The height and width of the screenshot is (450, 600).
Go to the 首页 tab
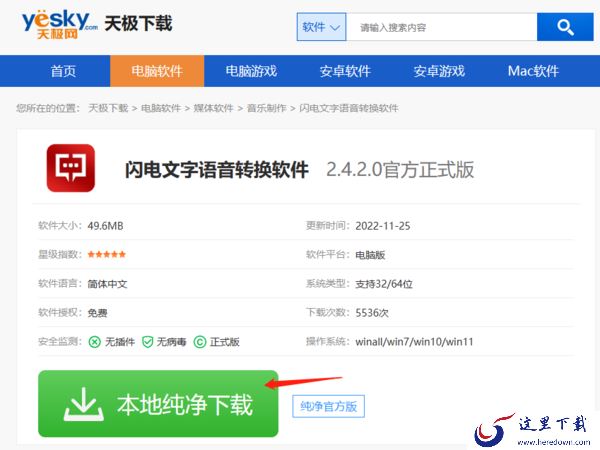click(64, 71)
